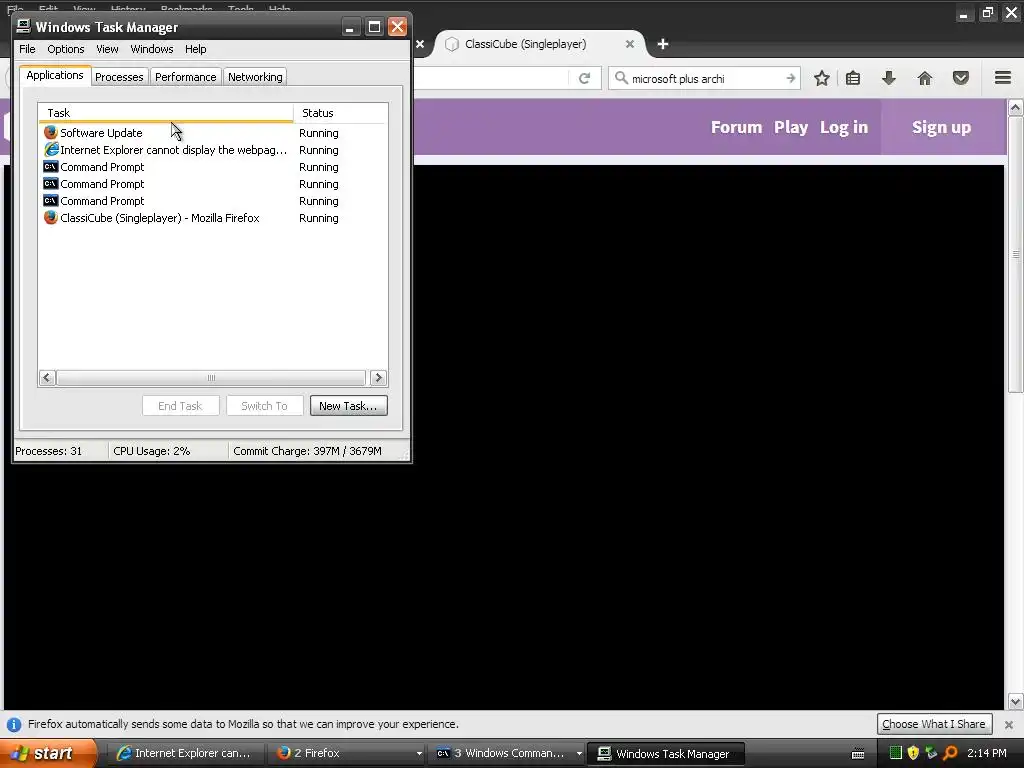Open a new Firefox tab with plus button
Image resolution: width=1024 pixels, height=768 pixels.
(663, 44)
